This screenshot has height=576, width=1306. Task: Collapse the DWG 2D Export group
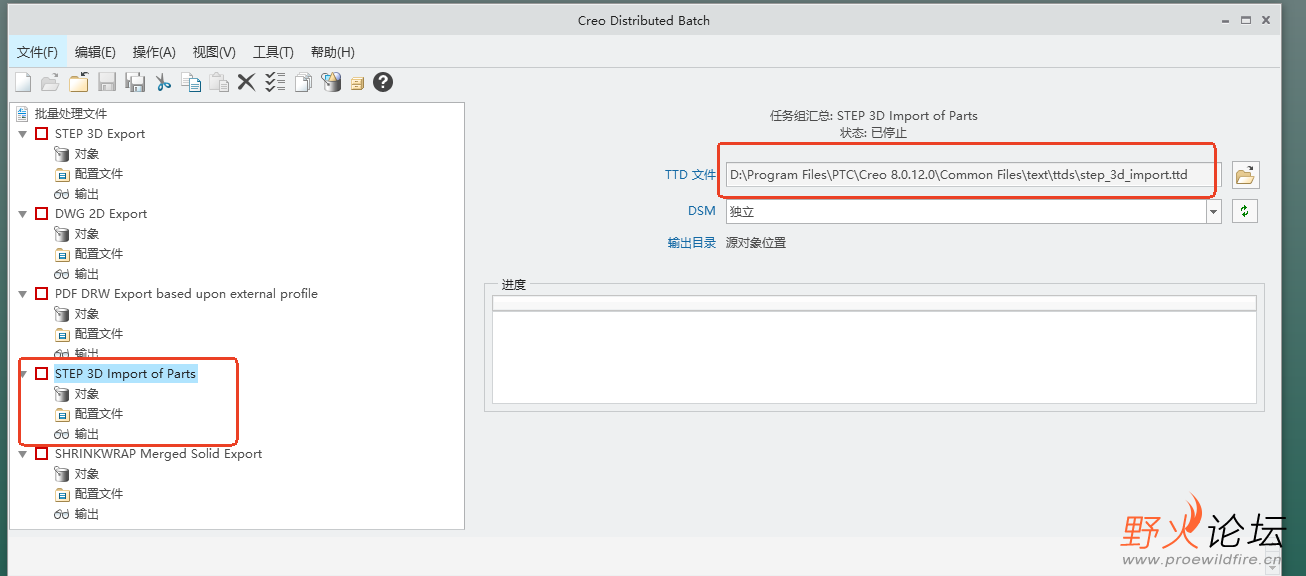pyautogui.click(x=23, y=214)
